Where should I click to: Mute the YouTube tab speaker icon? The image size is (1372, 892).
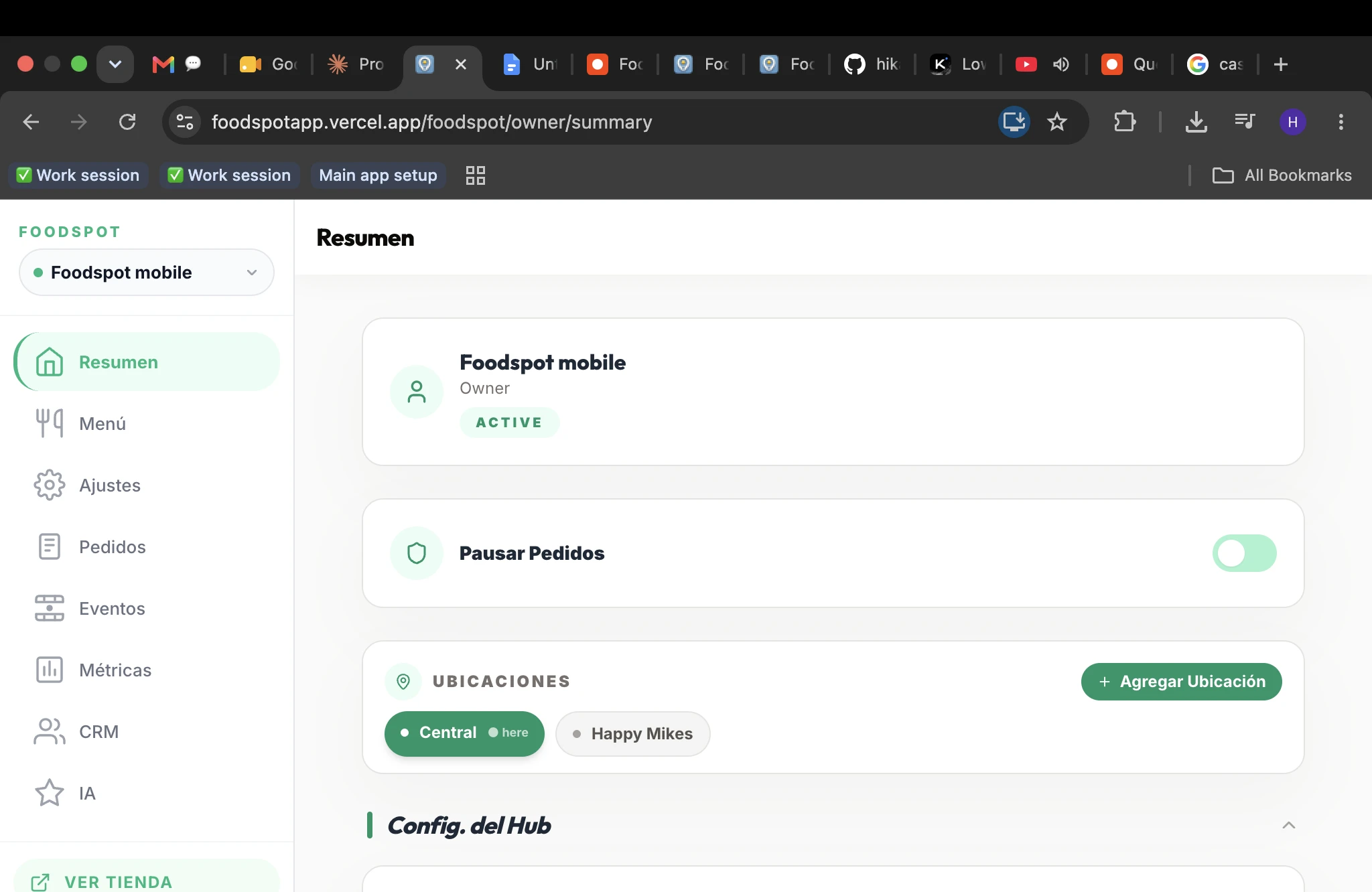pyautogui.click(x=1061, y=64)
